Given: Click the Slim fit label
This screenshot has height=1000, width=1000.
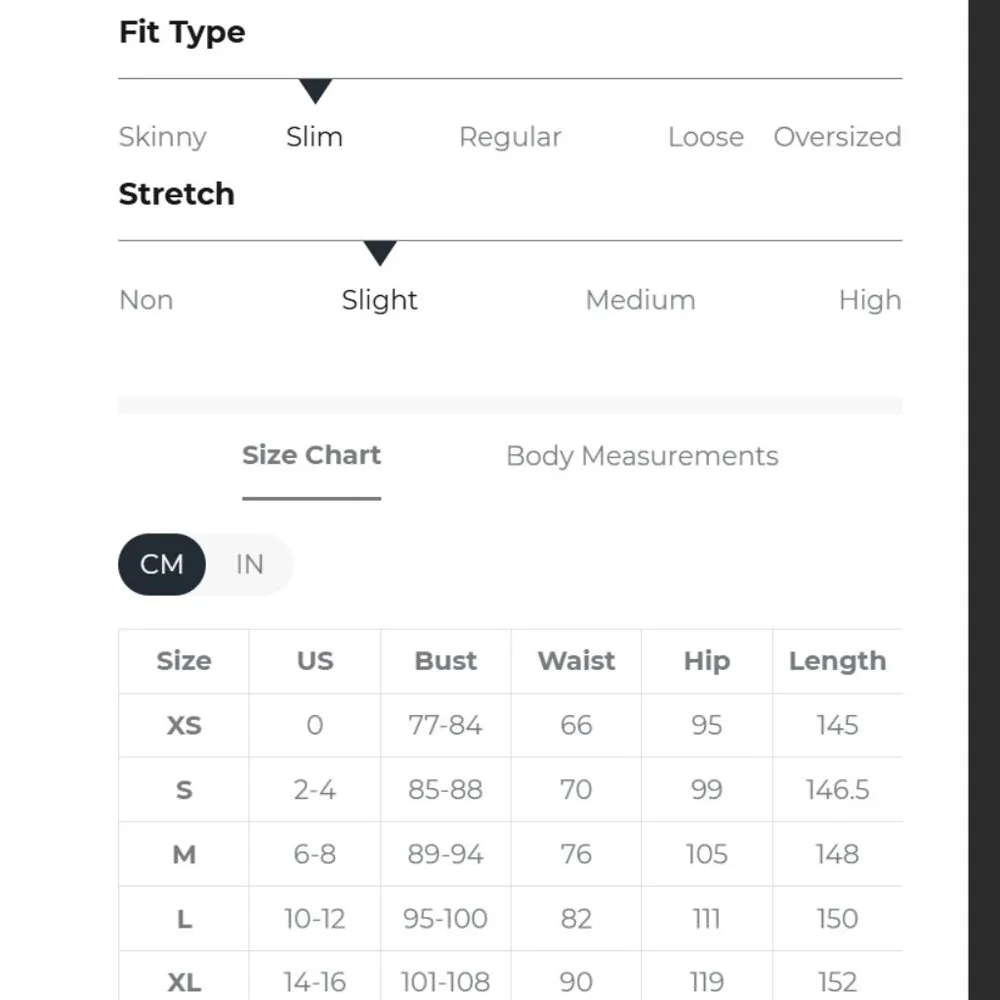Looking at the screenshot, I should click(x=314, y=137).
